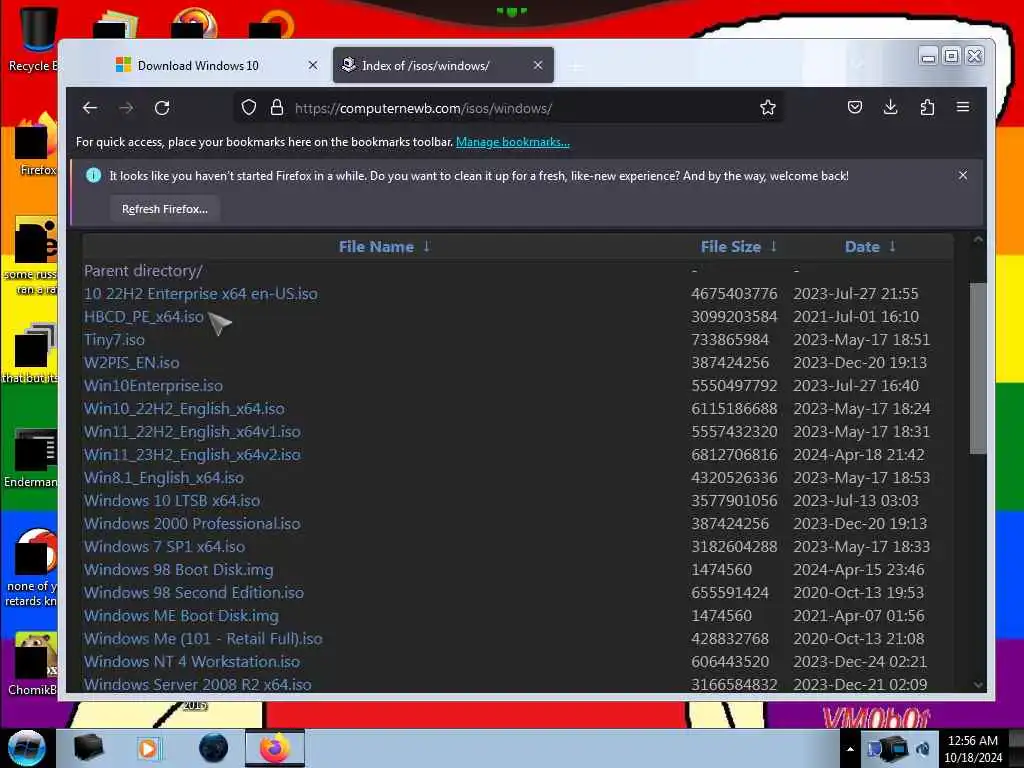
Task: Go back using the browser back arrow
Action: (x=89, y=108)
